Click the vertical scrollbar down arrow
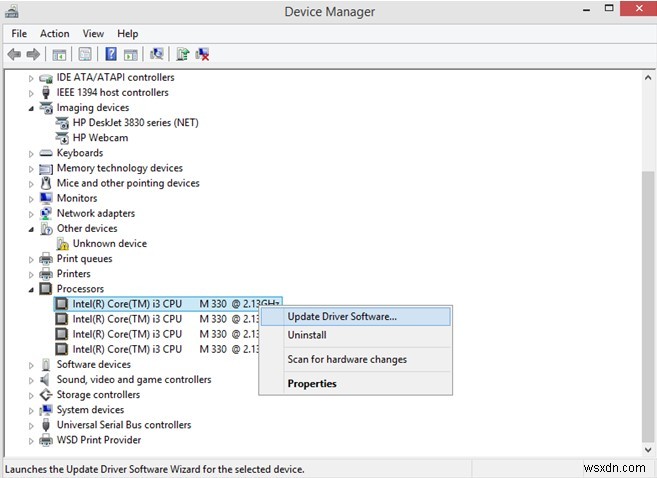The height and width of the screenshot is (478, 657). 648,450
